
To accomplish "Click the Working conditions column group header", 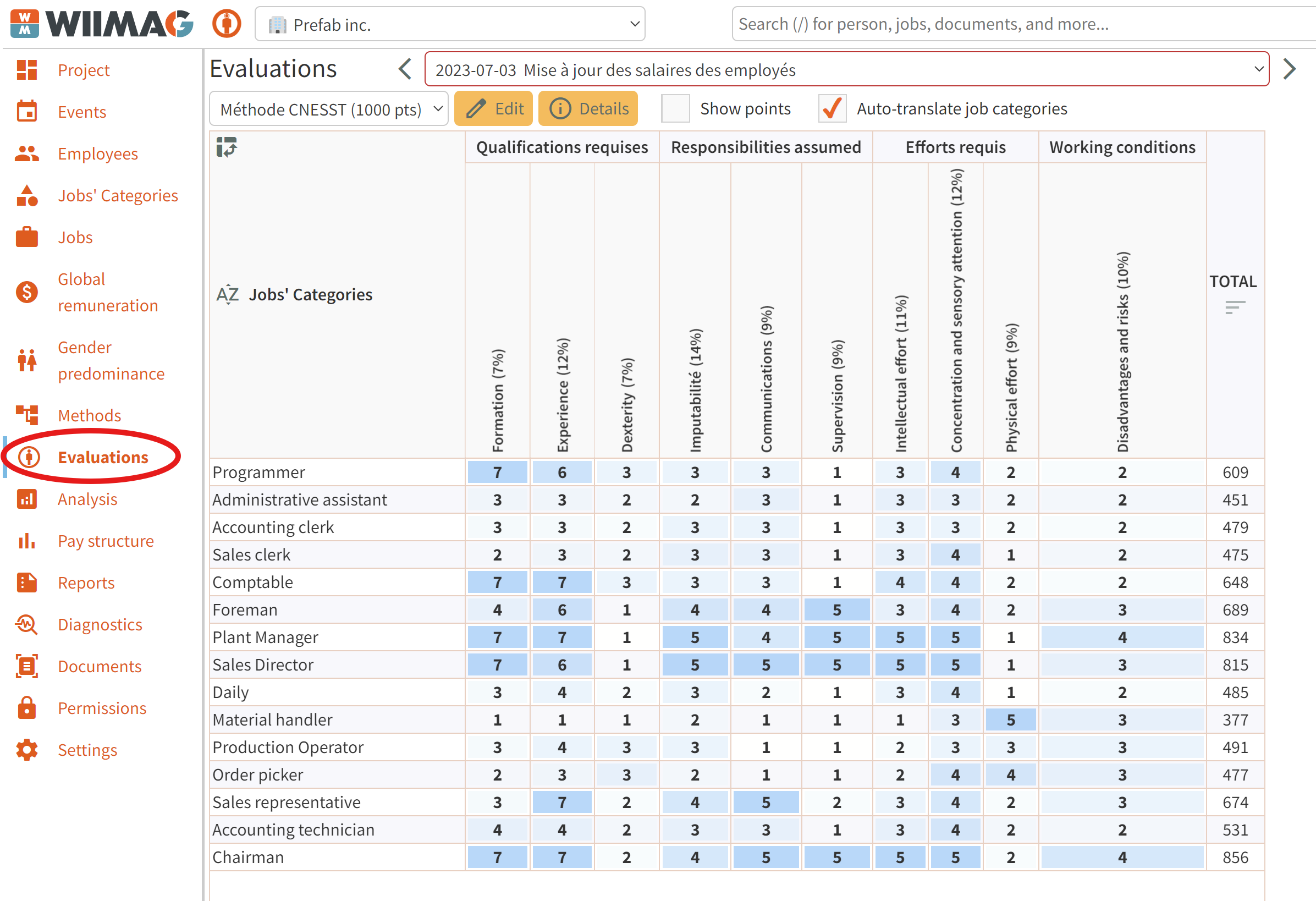I will tap(1122, 147).
